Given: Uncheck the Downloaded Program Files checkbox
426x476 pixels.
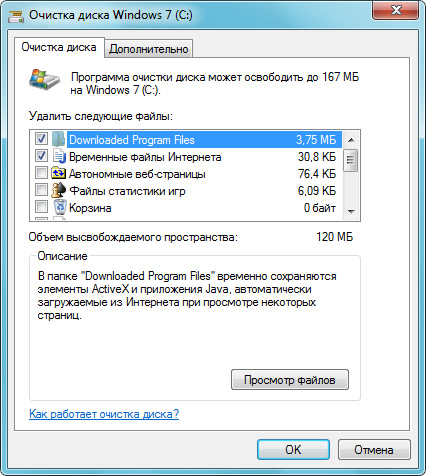Looking at the screenshot, I should coord(41,138).
